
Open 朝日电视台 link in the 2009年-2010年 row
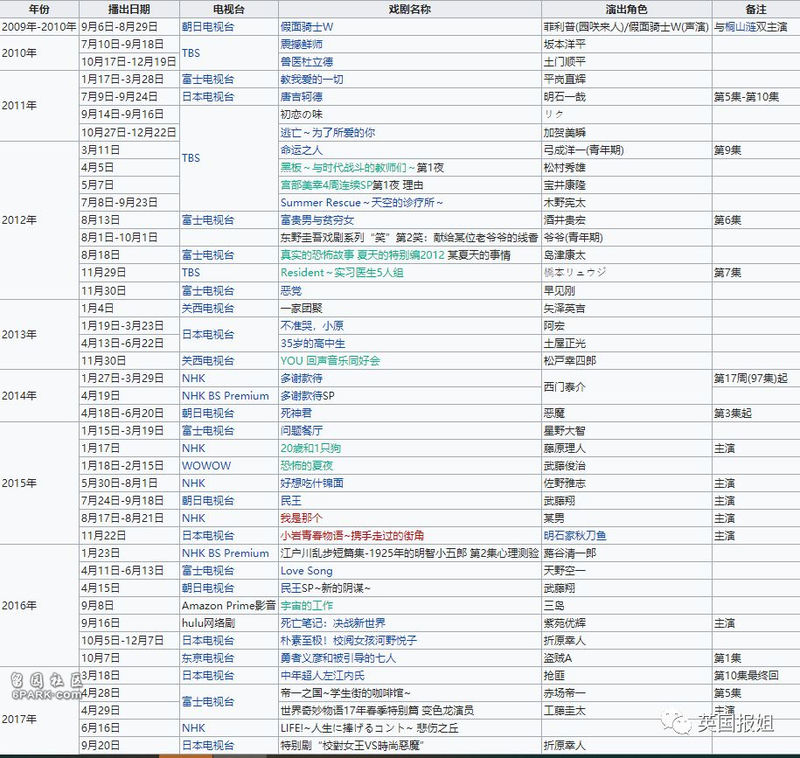(x=208, y=27)
